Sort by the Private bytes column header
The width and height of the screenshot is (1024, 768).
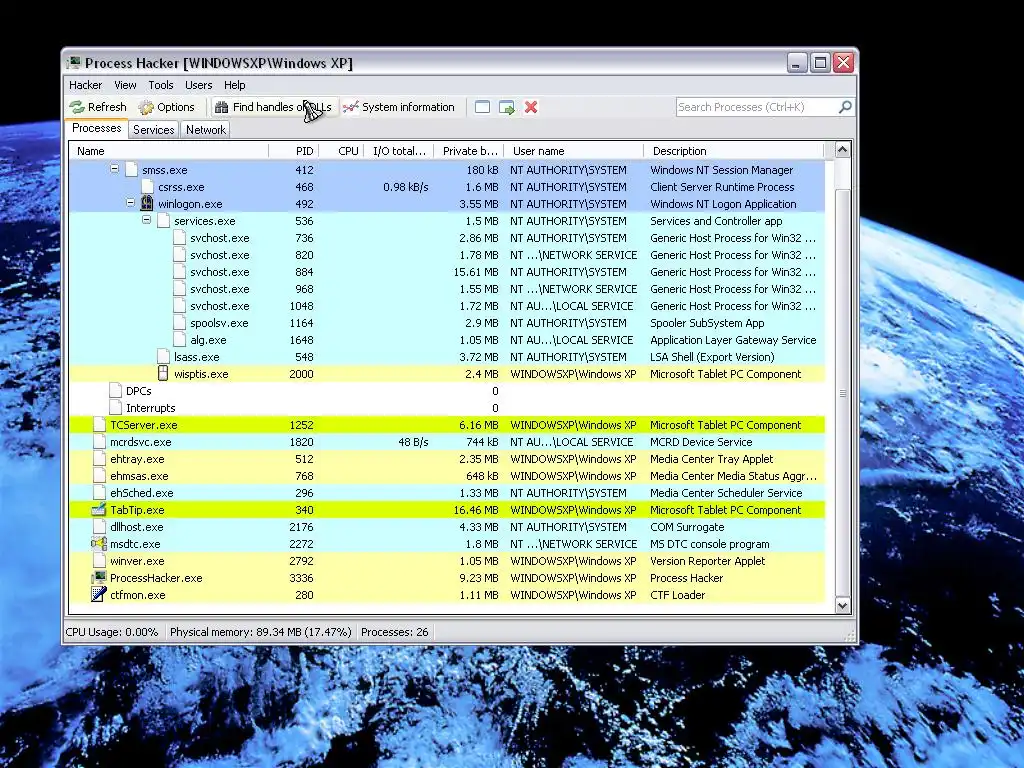(x=469, y=151)
